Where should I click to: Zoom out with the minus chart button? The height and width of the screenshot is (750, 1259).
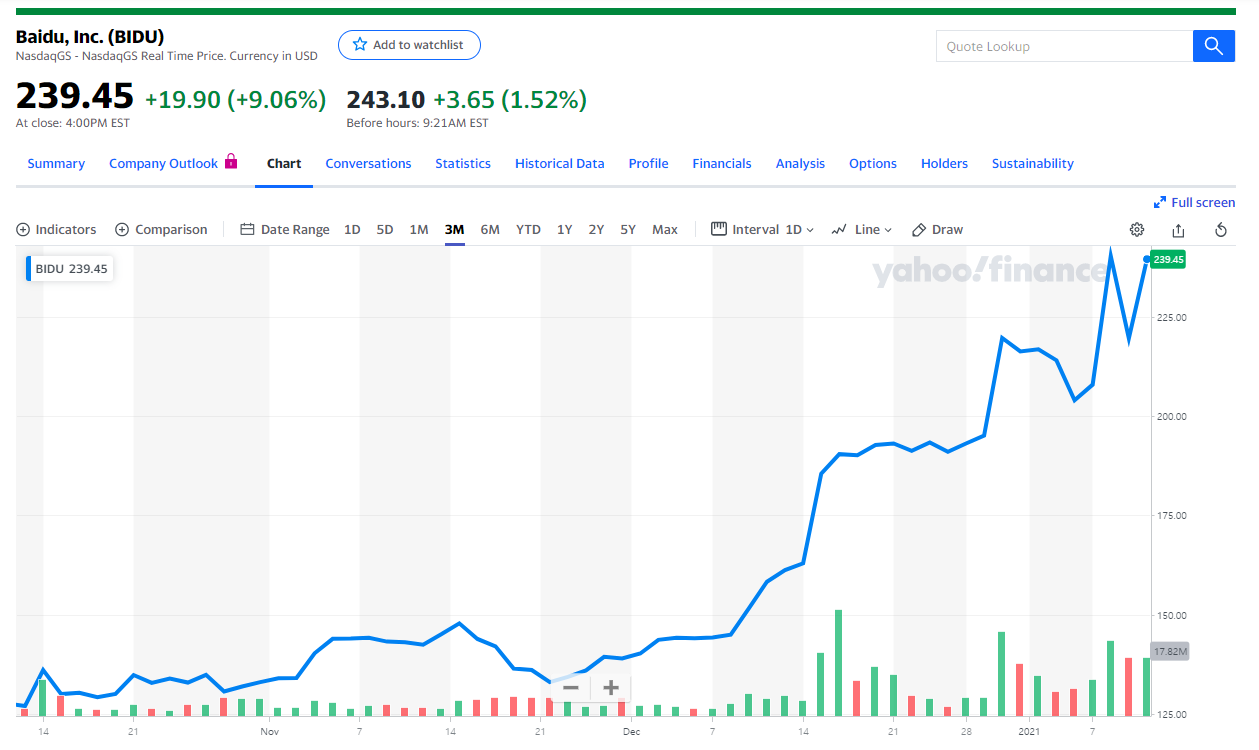(570, 687)
